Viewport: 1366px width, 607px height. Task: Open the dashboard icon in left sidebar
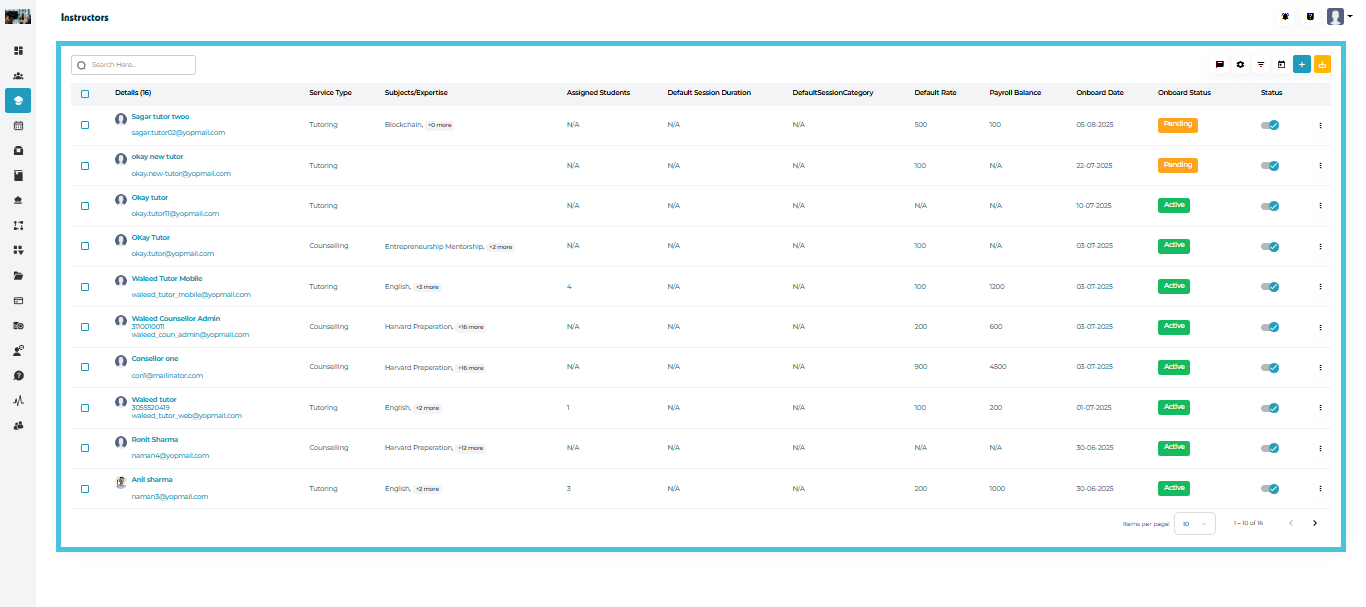(18, 50)
